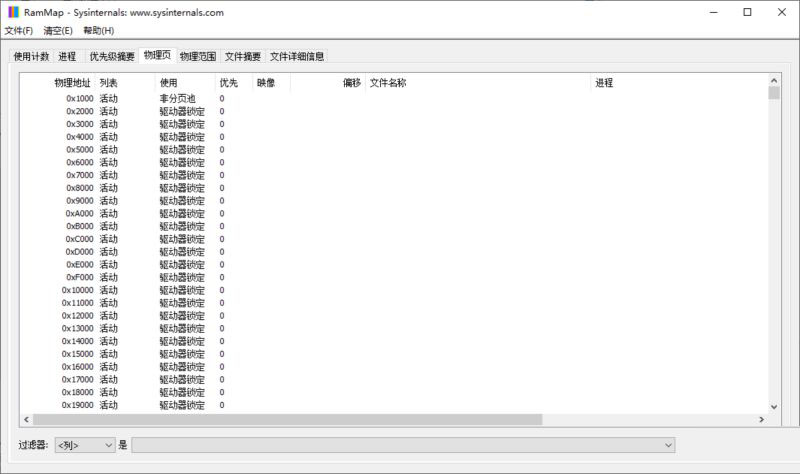Viewport: 800px width, 474px height.
Task: Switch to the 文件摘要 tab
Action: pos(243,56)
